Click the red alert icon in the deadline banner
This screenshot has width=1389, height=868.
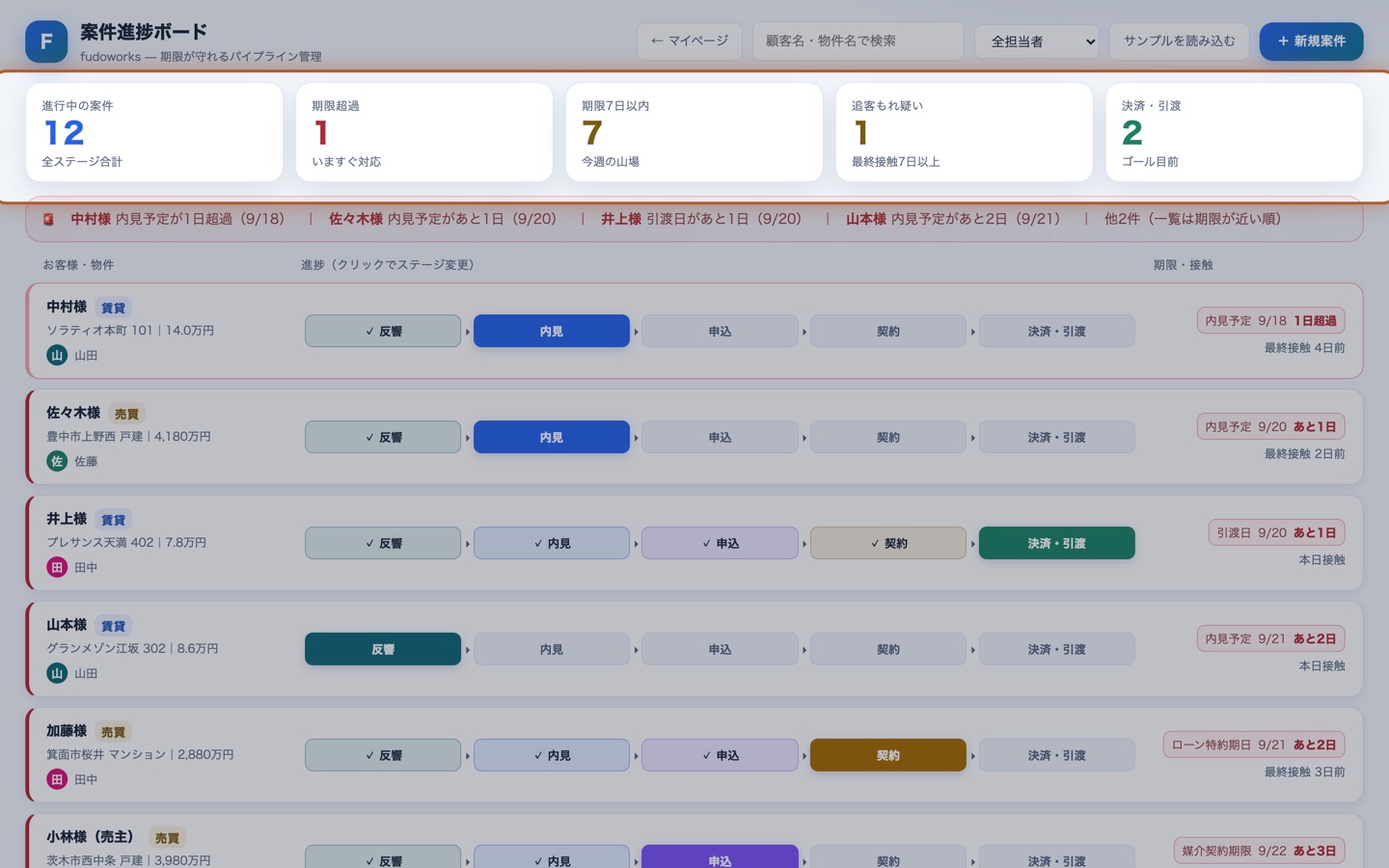(x=48, y=220)
